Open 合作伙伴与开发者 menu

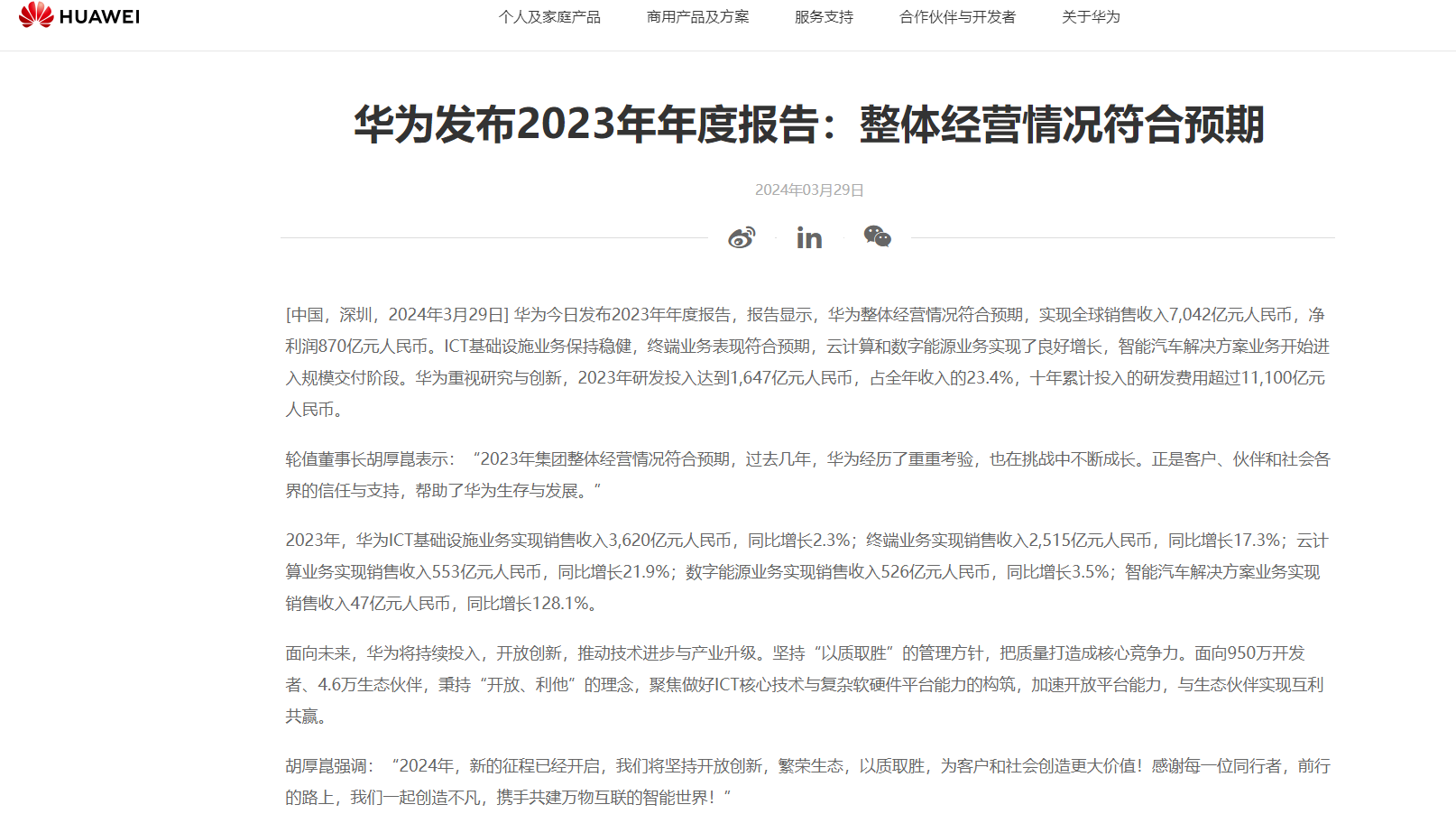pyautogui.click(x=957, y=17)
